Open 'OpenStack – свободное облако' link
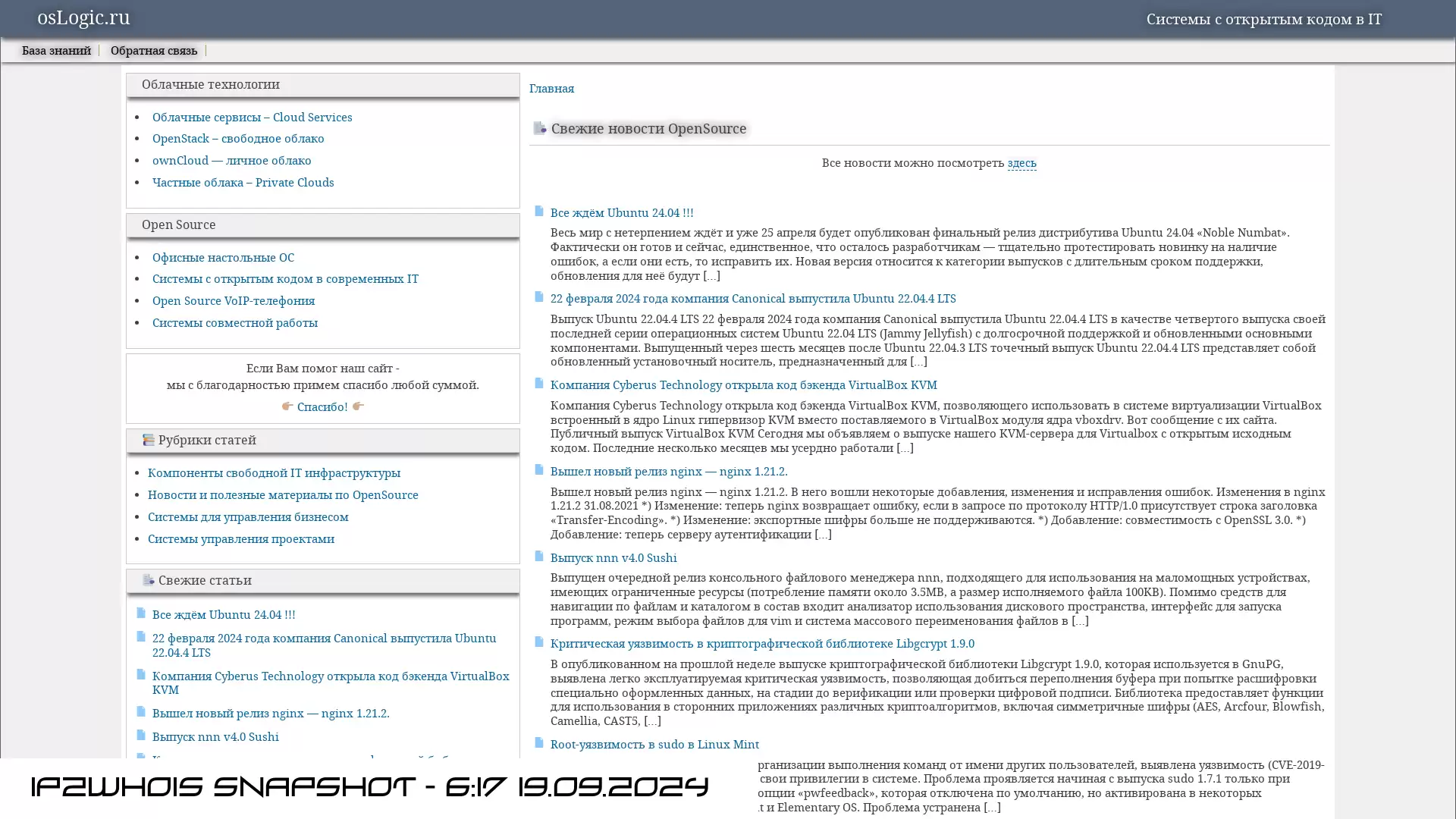Image resolution: width=1456 pixels, height=819 pixels. click(x=238, y=139)
